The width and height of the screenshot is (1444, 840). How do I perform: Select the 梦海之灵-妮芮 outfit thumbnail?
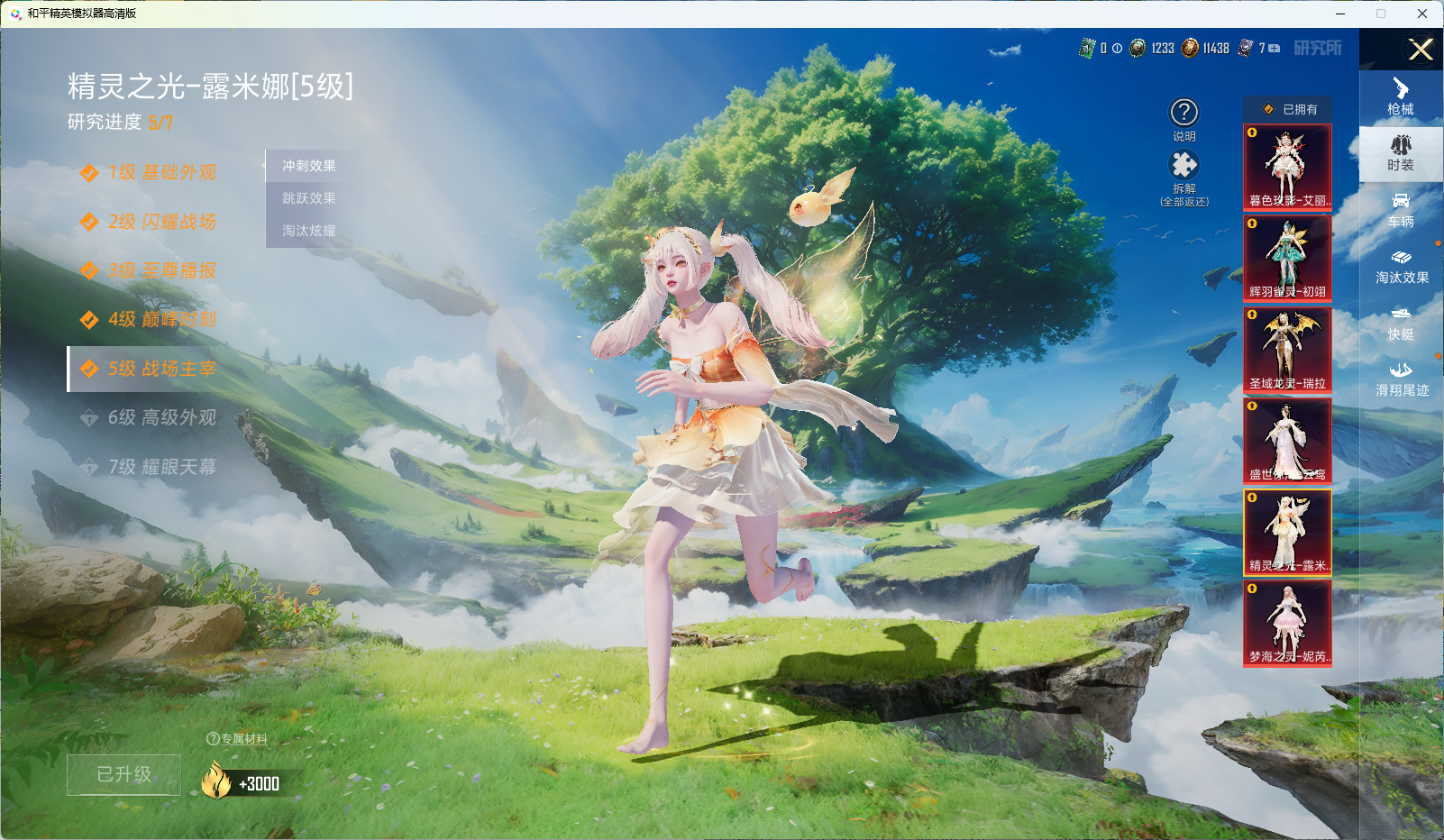[1287, 624]
